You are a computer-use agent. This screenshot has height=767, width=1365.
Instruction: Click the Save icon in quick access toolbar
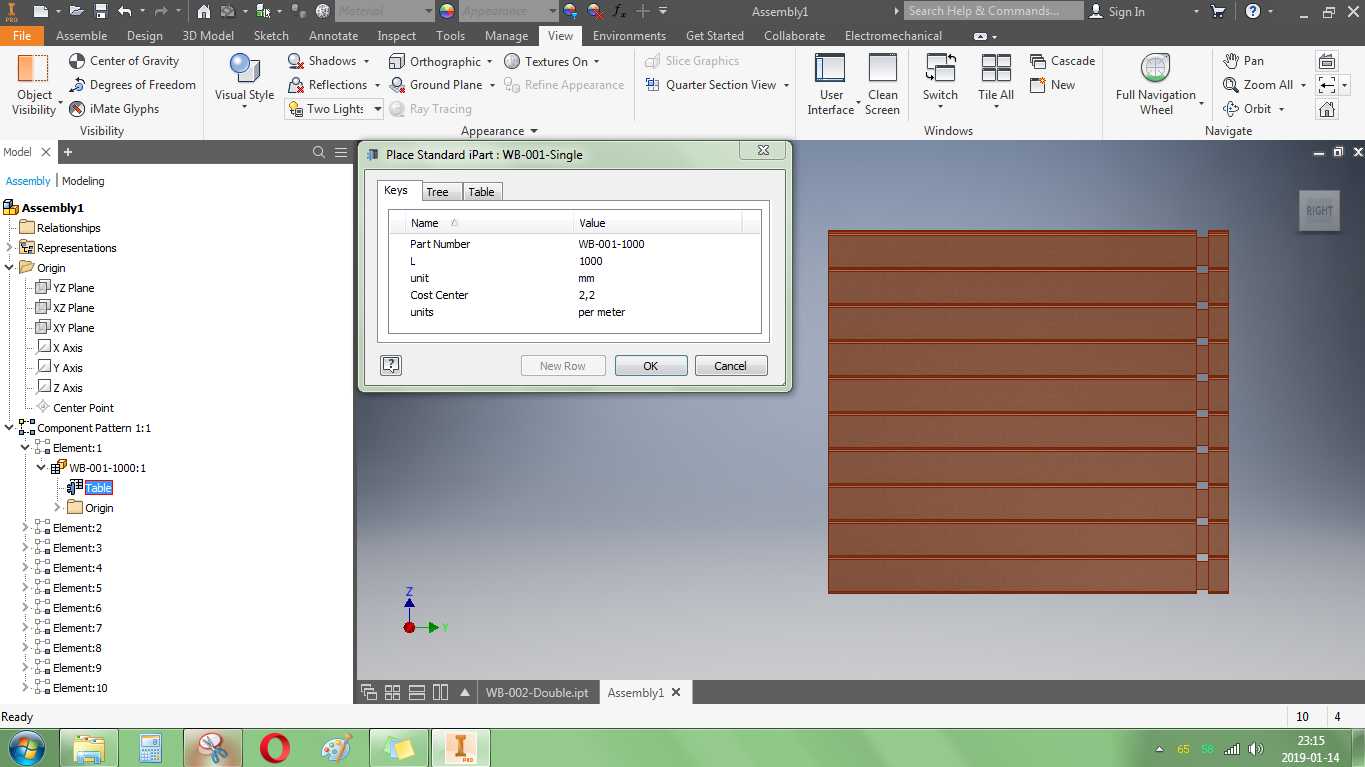click(x=101, y=12)
